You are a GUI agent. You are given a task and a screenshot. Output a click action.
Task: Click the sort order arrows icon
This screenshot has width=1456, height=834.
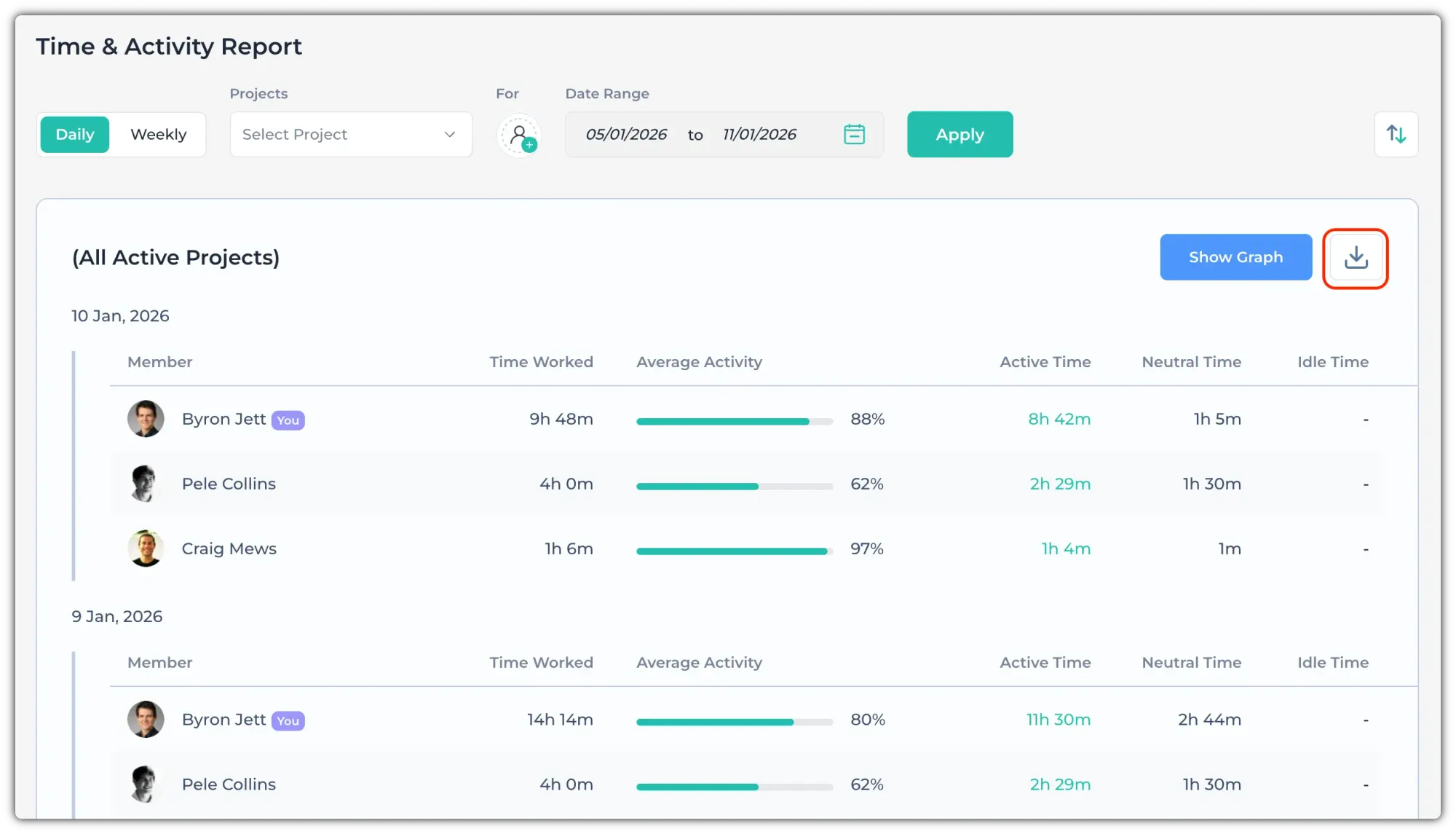tap(1396, 134)
